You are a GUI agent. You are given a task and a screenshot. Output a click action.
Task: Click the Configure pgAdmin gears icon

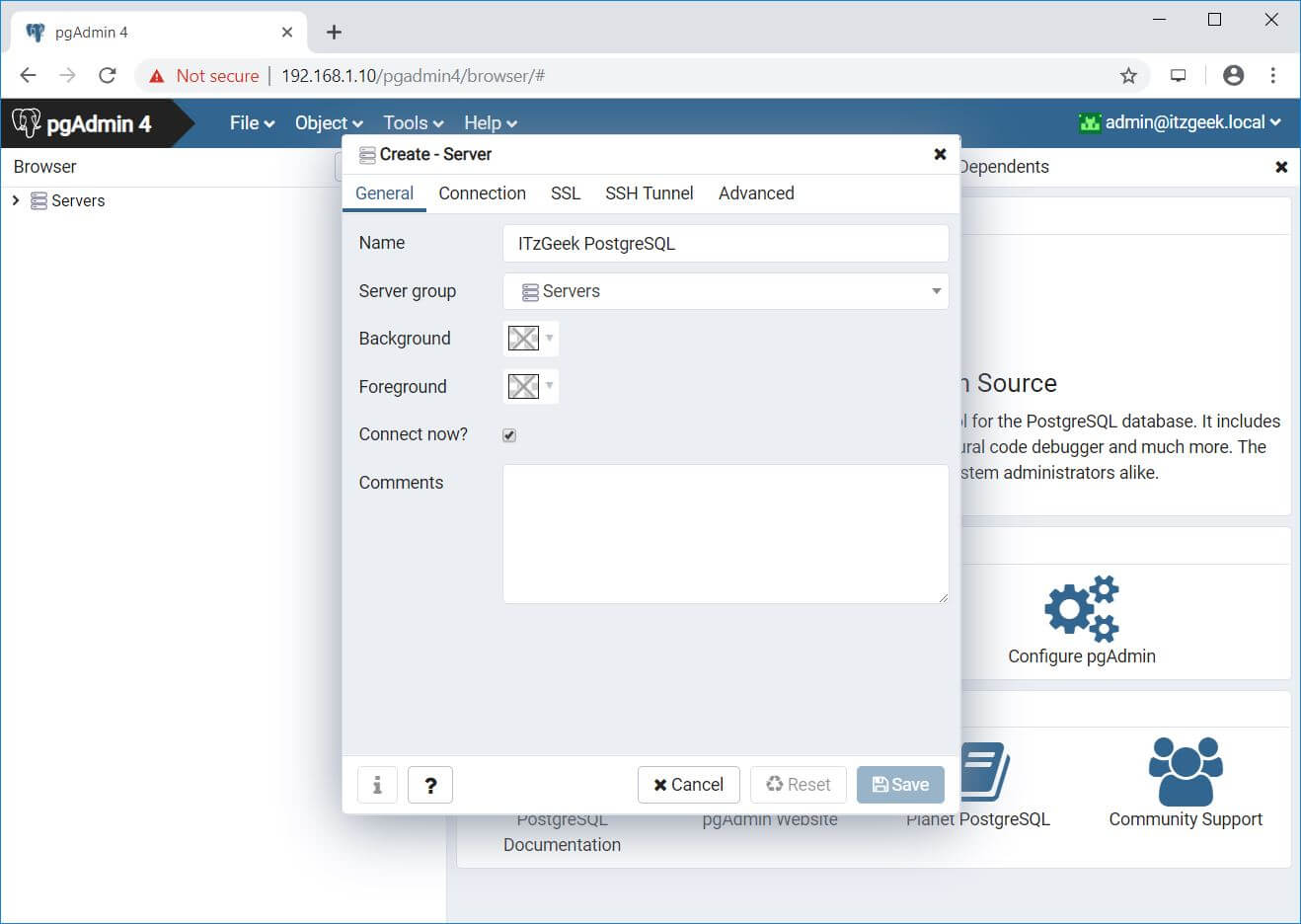click(x=1081, y=608)
